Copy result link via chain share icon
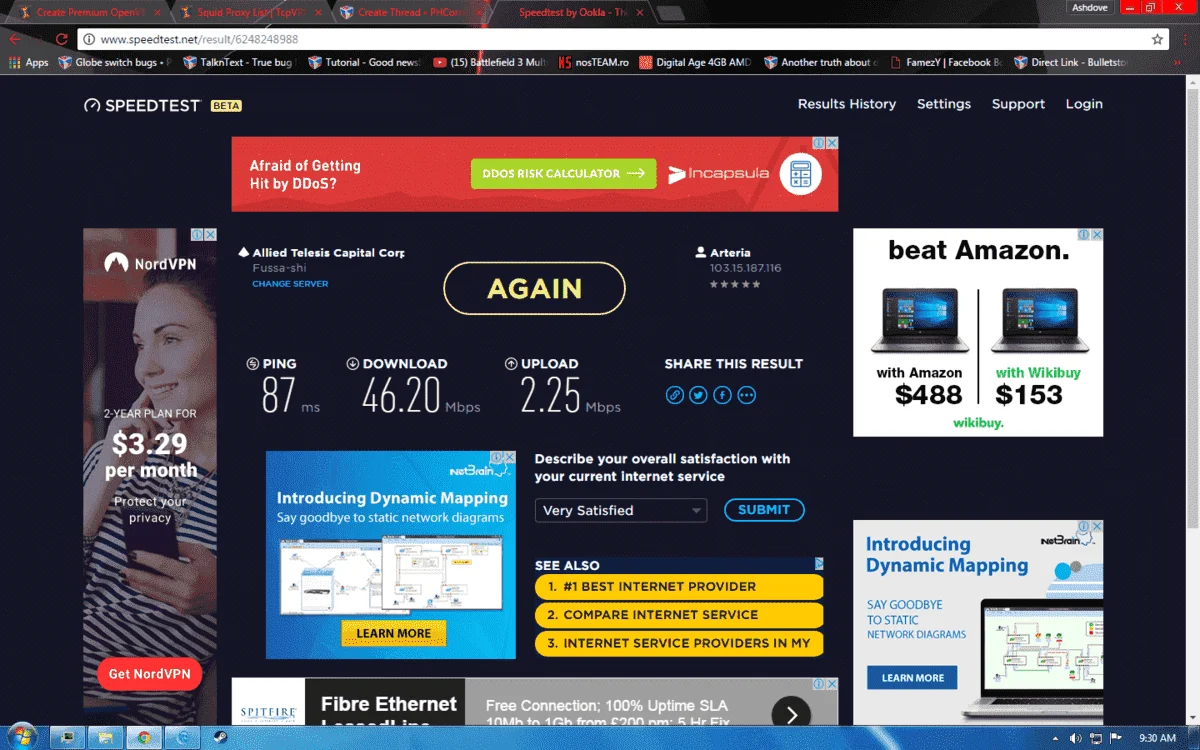This screenshot has height=750, width=1200. [x=675, y=395]
